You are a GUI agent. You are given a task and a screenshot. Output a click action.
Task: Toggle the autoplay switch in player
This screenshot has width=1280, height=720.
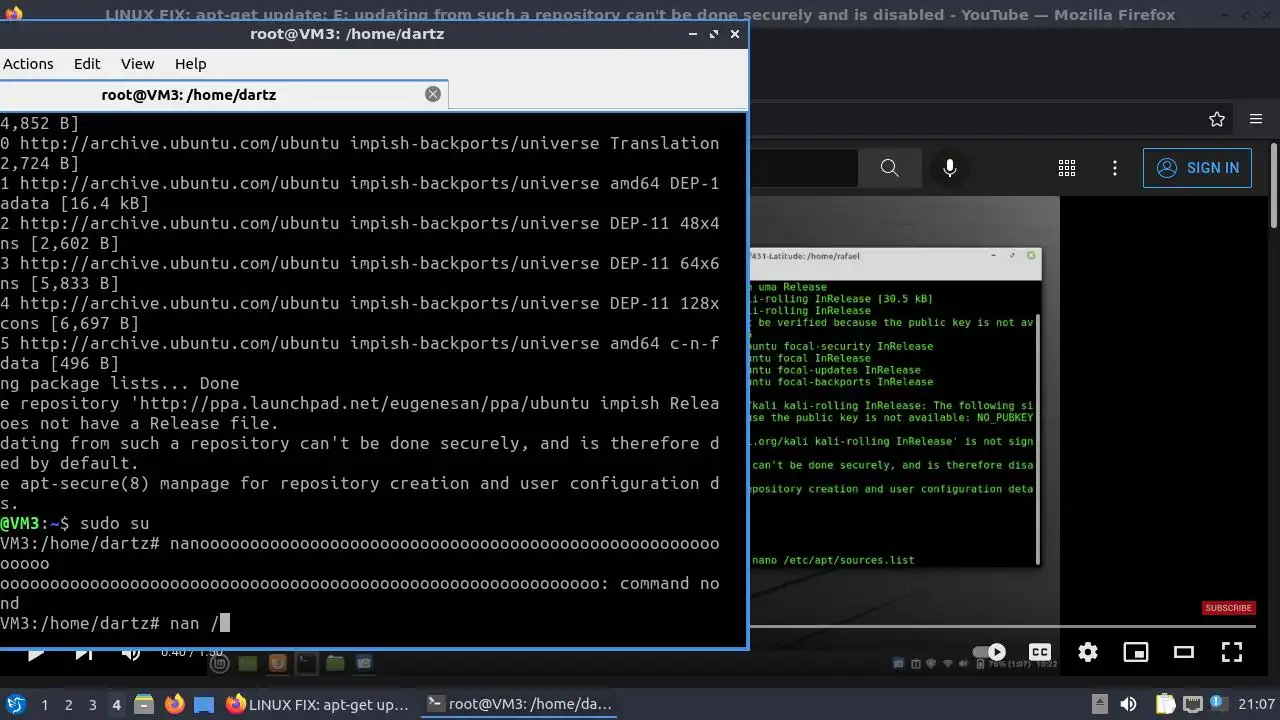(989, 652)
